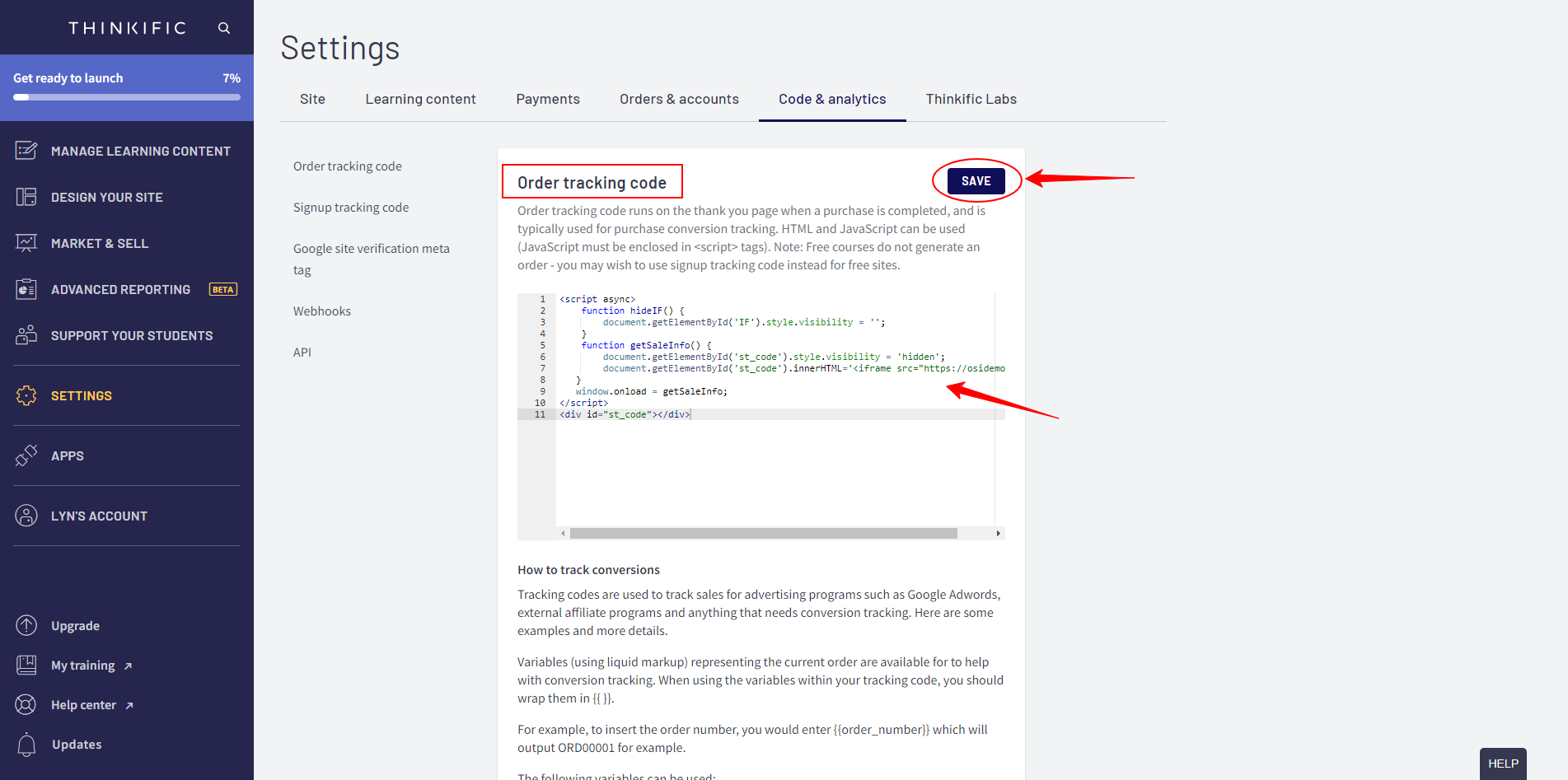The height and width of the screenshot is (780, 1568).
Task: Open the Updates link
Action: pyautogui.click(x=77, y=745)
